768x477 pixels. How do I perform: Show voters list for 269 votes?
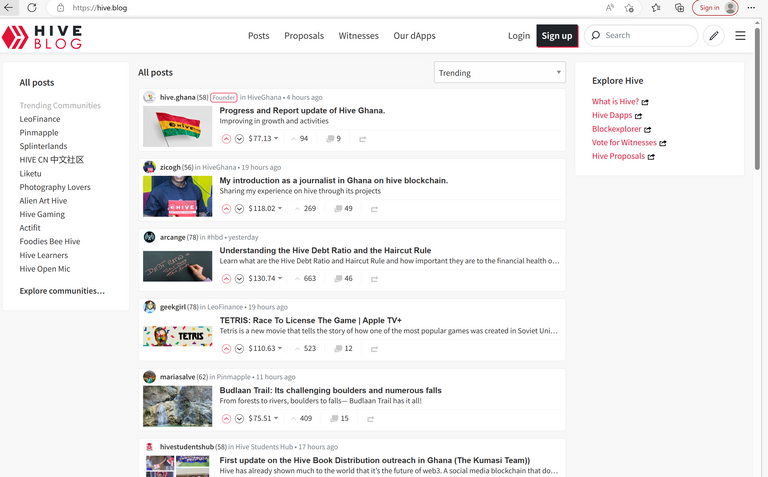(305, 209)
